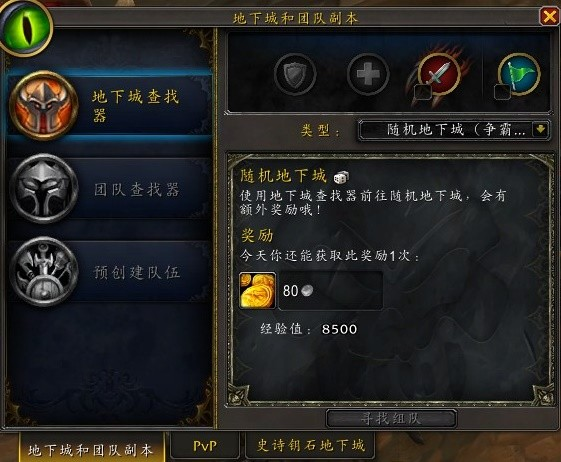561x462 pixels.
Task: Expand the 类型 dropdown arrow
Action: coord(540,129)
